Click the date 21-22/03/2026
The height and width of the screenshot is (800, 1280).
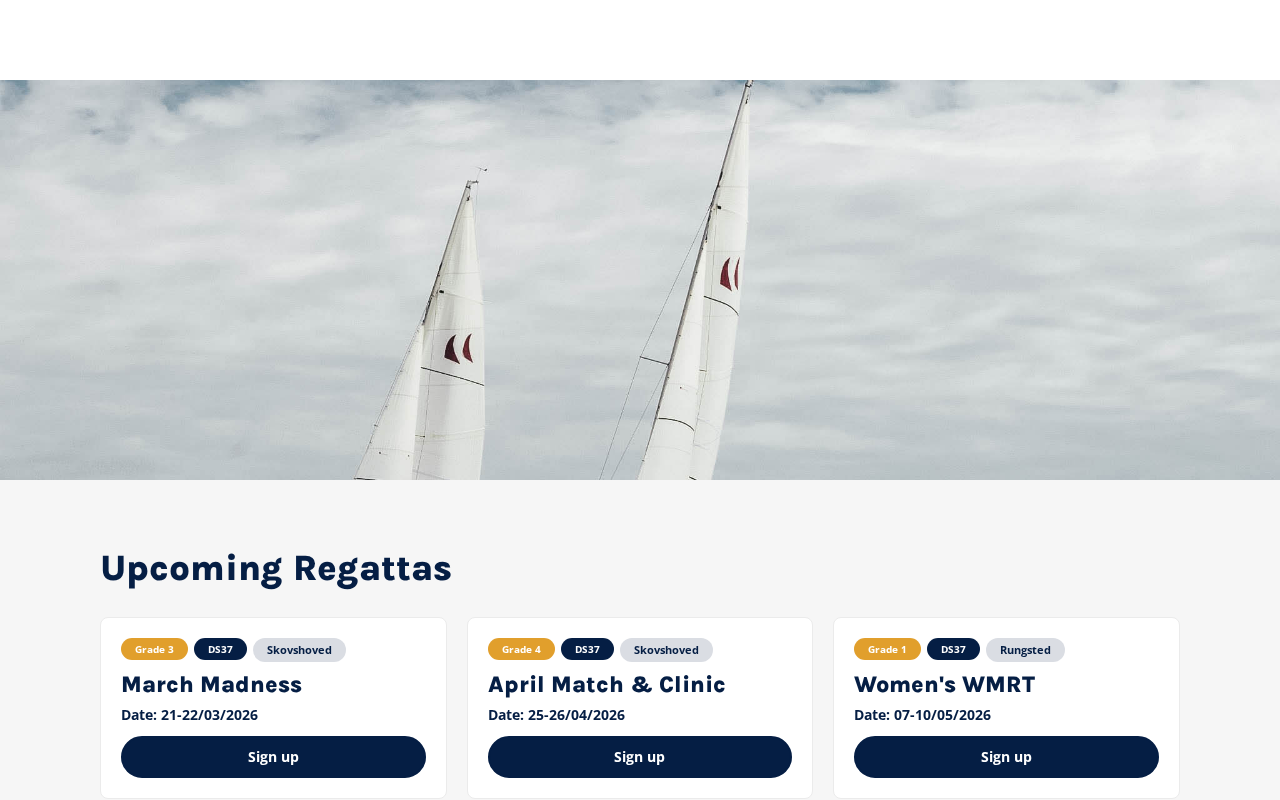(209, 715)
